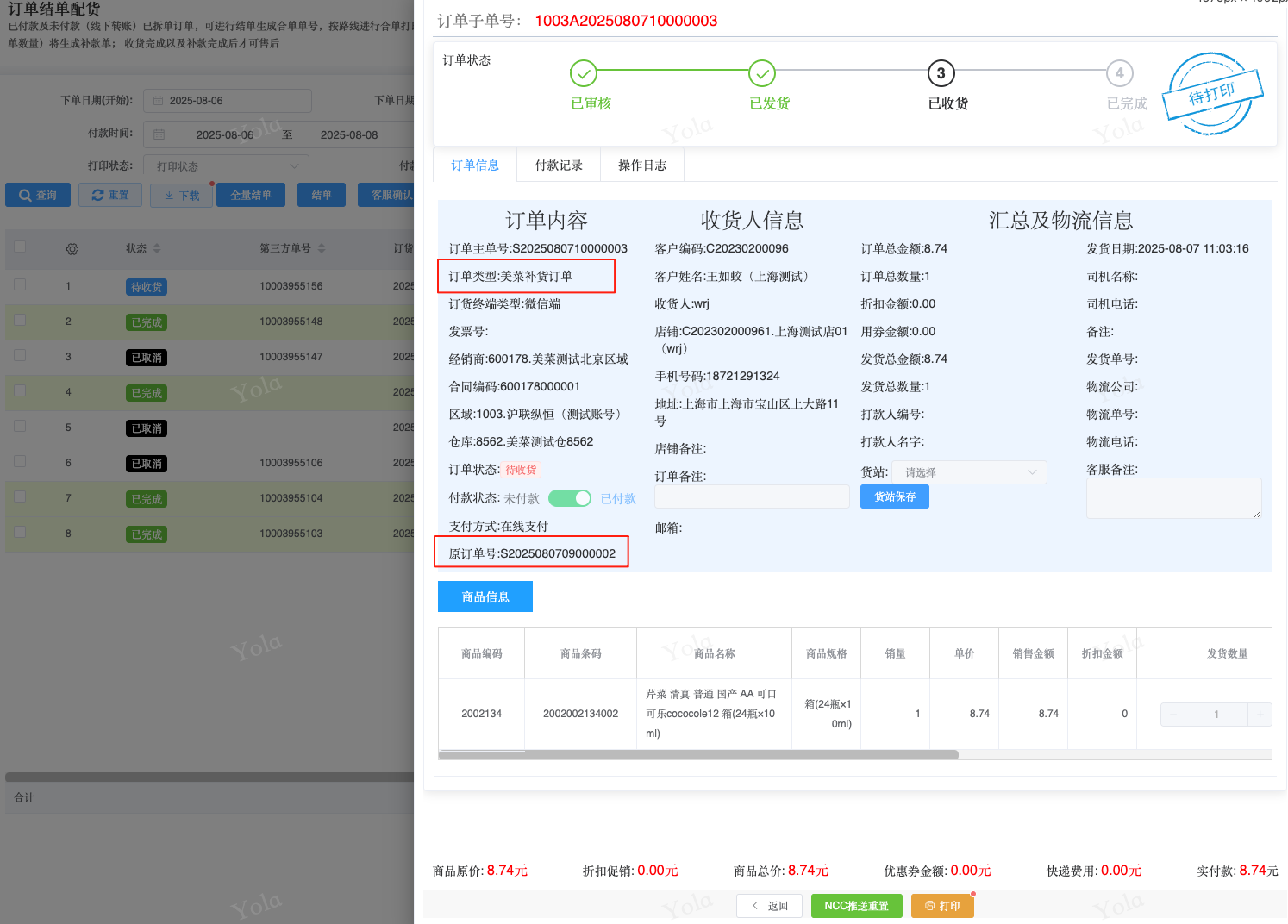Click the sort arrows beside 状态 column
The image size is (1288, 924).
[157, 248]
